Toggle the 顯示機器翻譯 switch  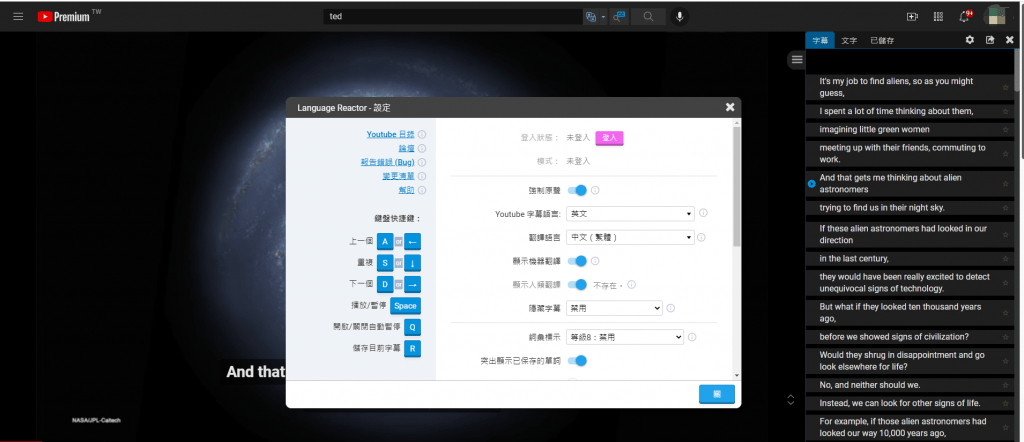577,261
